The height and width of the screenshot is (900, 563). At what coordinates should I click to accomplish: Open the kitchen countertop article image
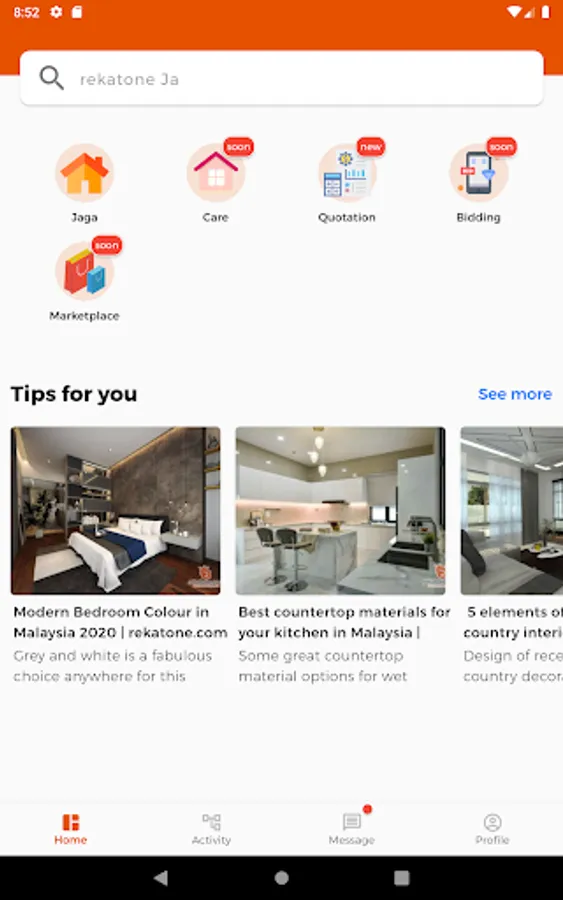[340, 510]
